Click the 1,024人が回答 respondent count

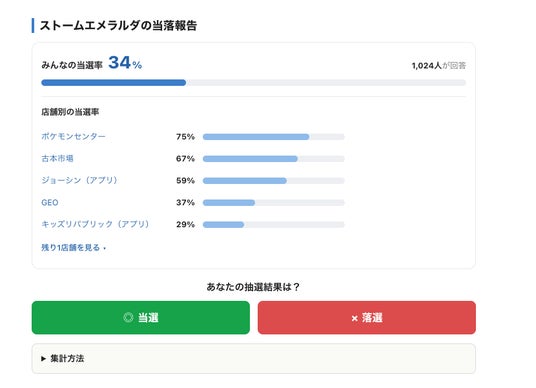coord(439,66)
